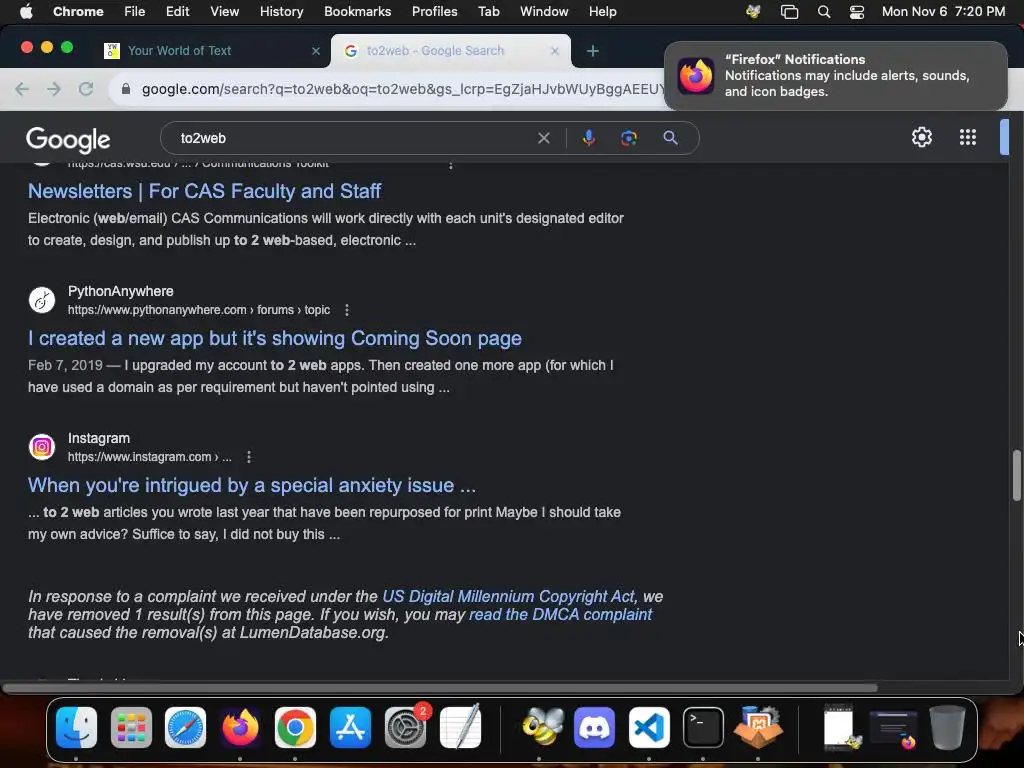Image resolution: width=1024 pixels, height=768 pixels.
Task: Open the Window menu
Action: pyautogui.click(x=544, y=11)
